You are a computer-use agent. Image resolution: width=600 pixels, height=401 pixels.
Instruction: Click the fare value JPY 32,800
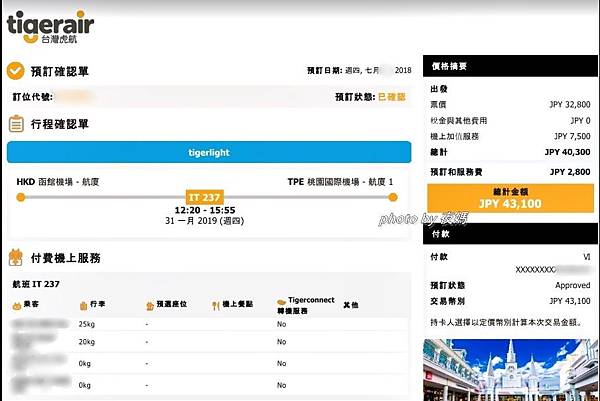(570, 104)
